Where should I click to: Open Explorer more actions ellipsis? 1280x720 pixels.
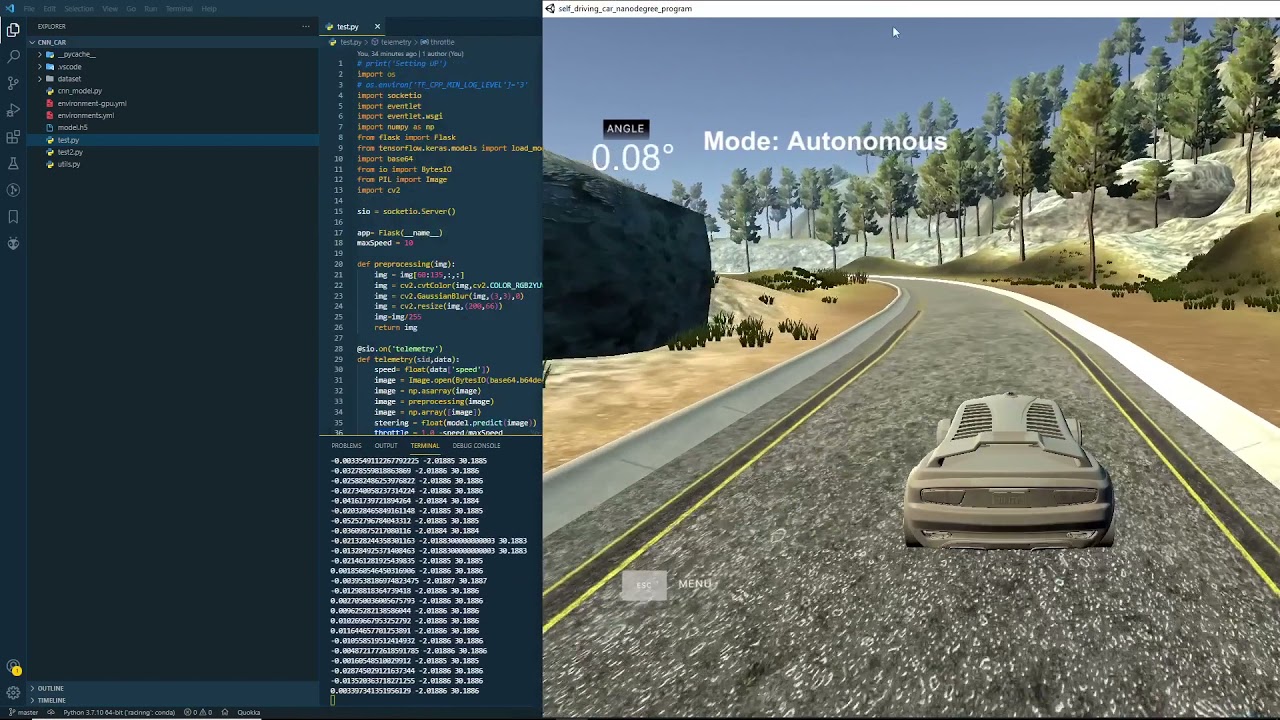coord(306,26)
